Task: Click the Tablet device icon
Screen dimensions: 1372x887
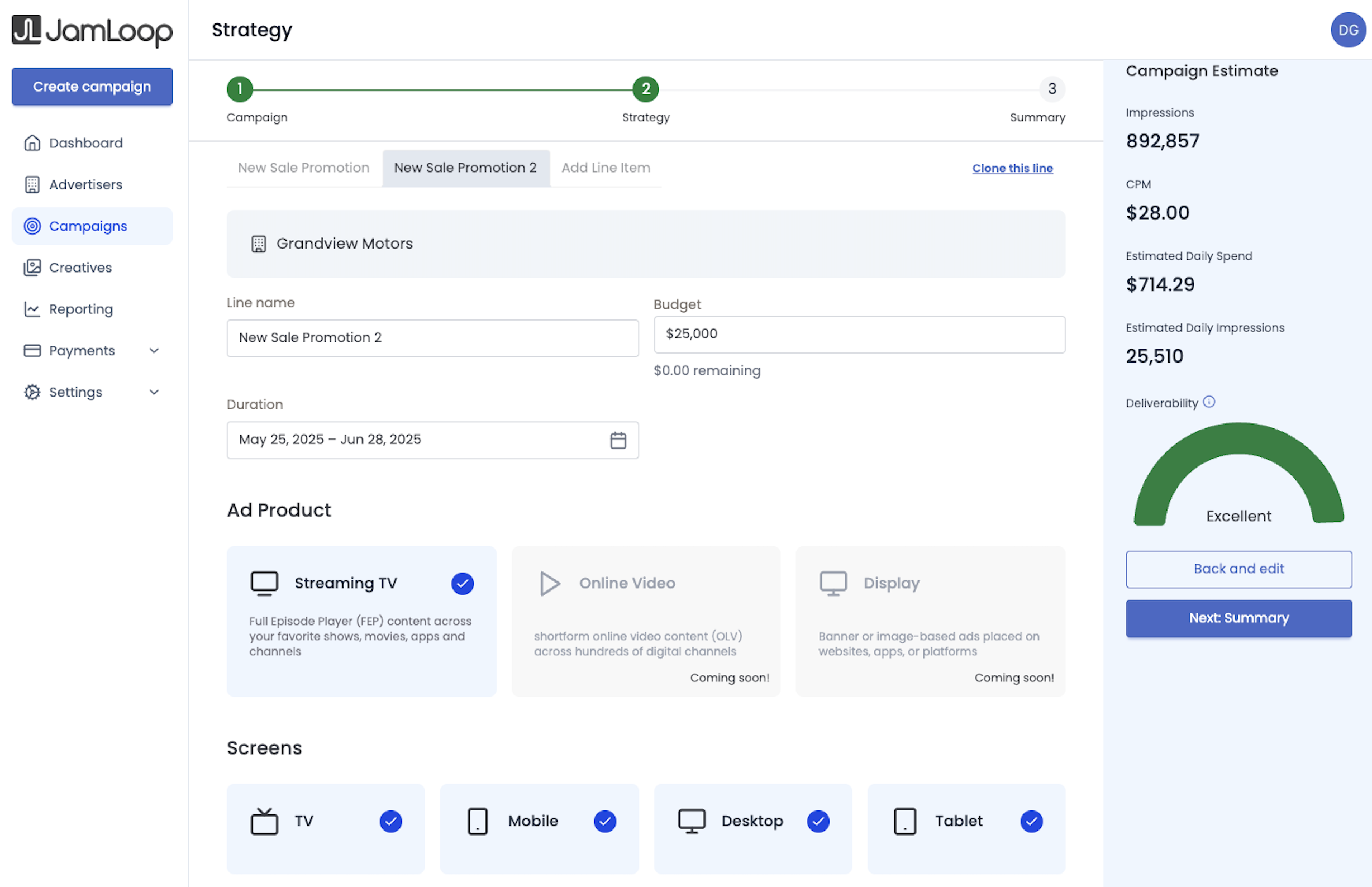Action: pos(905,821)
